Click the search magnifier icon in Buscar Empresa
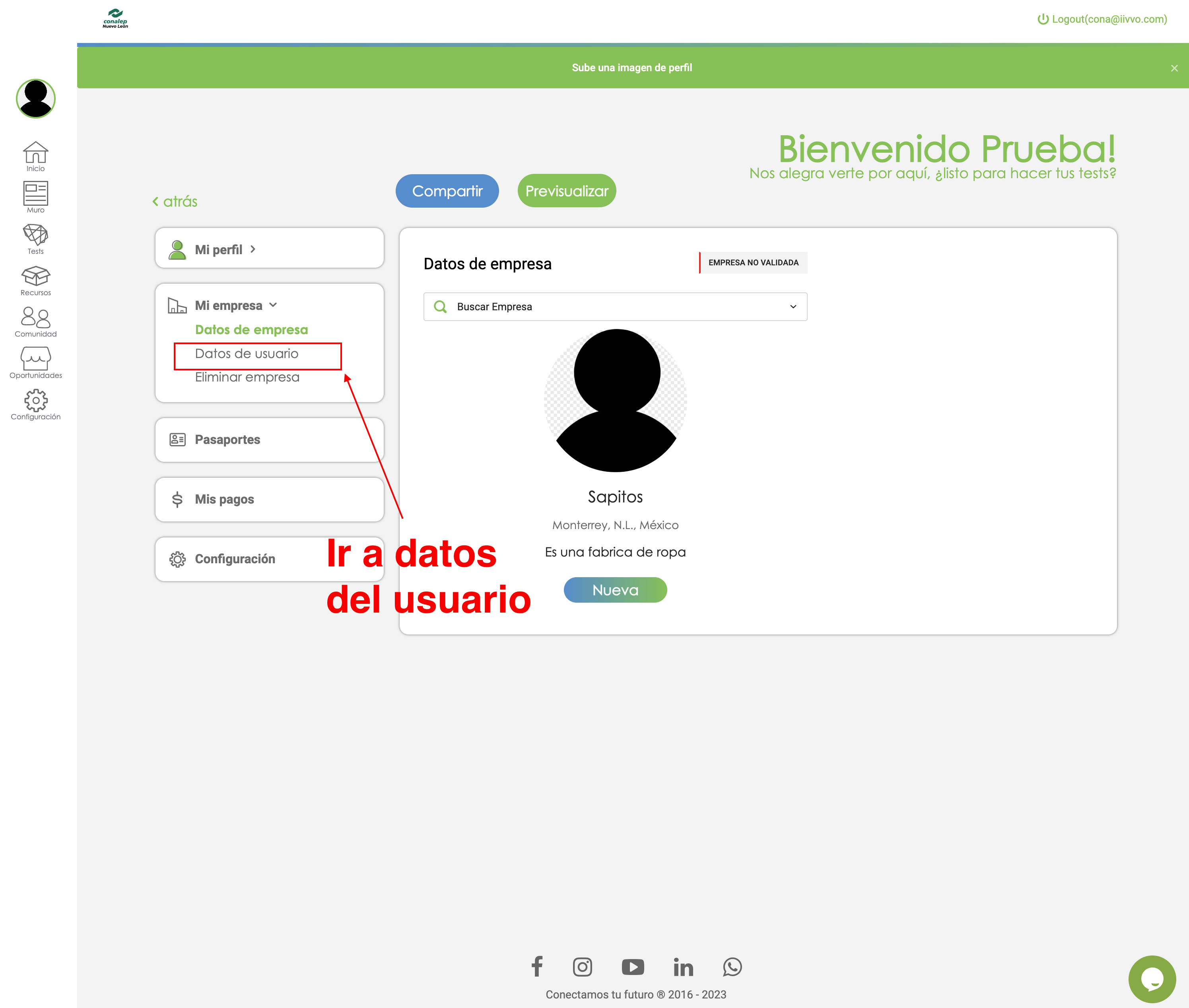The width and height of the screenshot is (1189, 1008). pos(440,307)
